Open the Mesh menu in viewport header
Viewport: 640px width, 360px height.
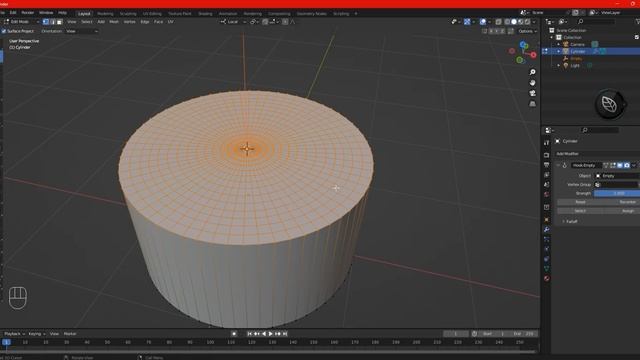(114, 22)
